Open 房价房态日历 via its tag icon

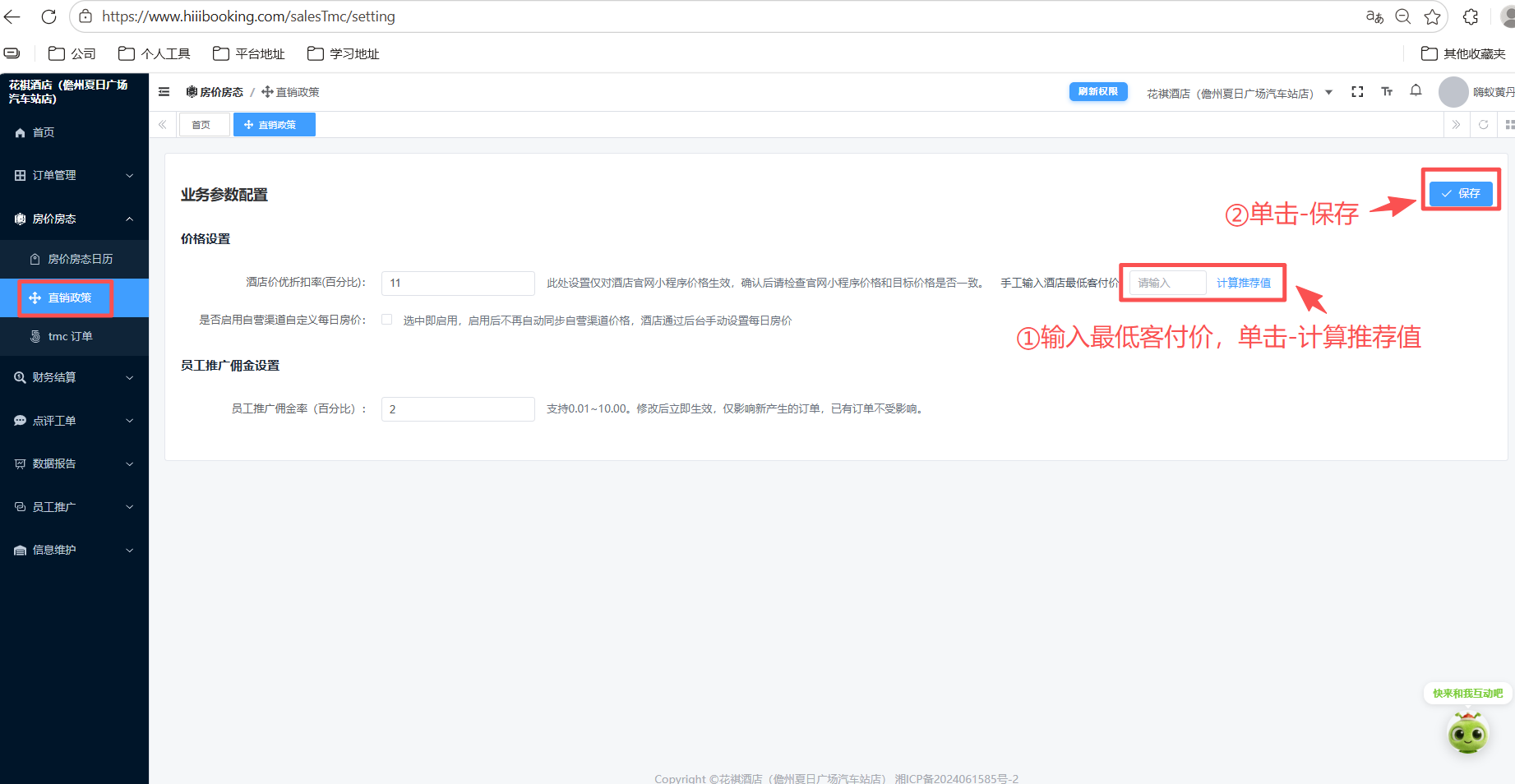pyautogui.click(x=35, y=259)
